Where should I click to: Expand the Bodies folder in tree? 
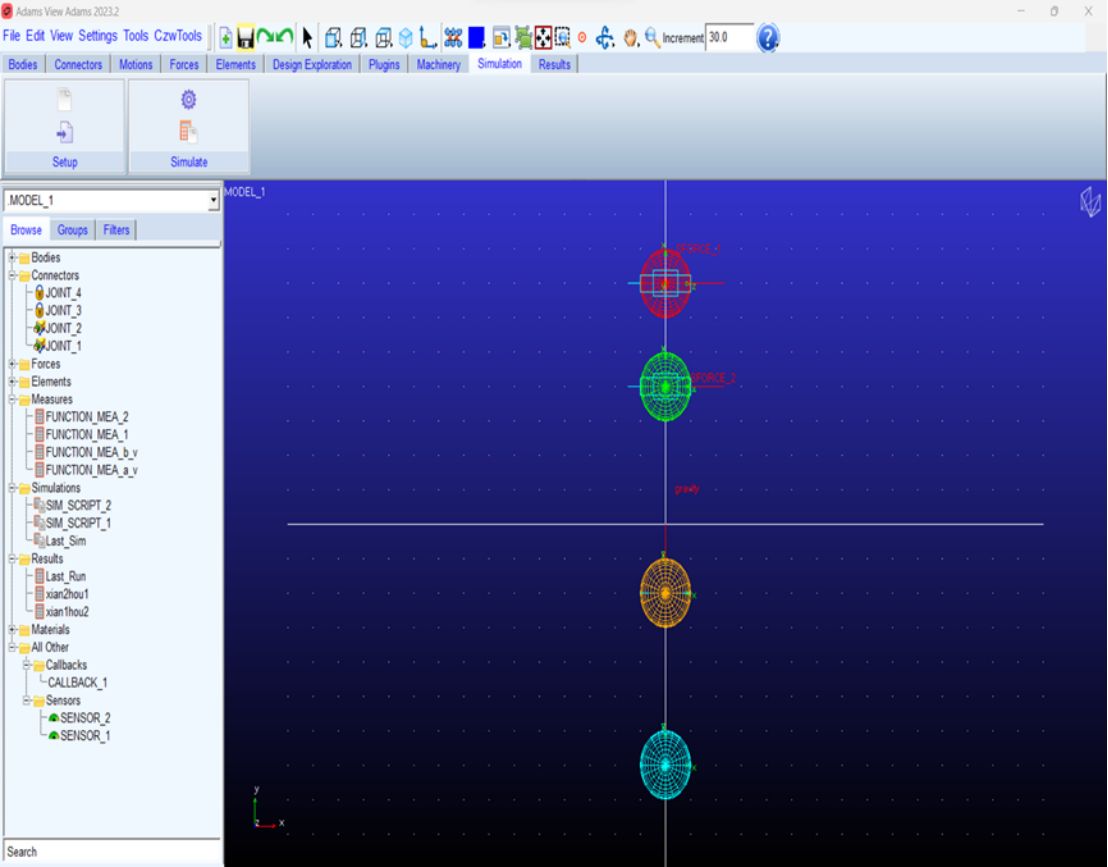[12, 258]
